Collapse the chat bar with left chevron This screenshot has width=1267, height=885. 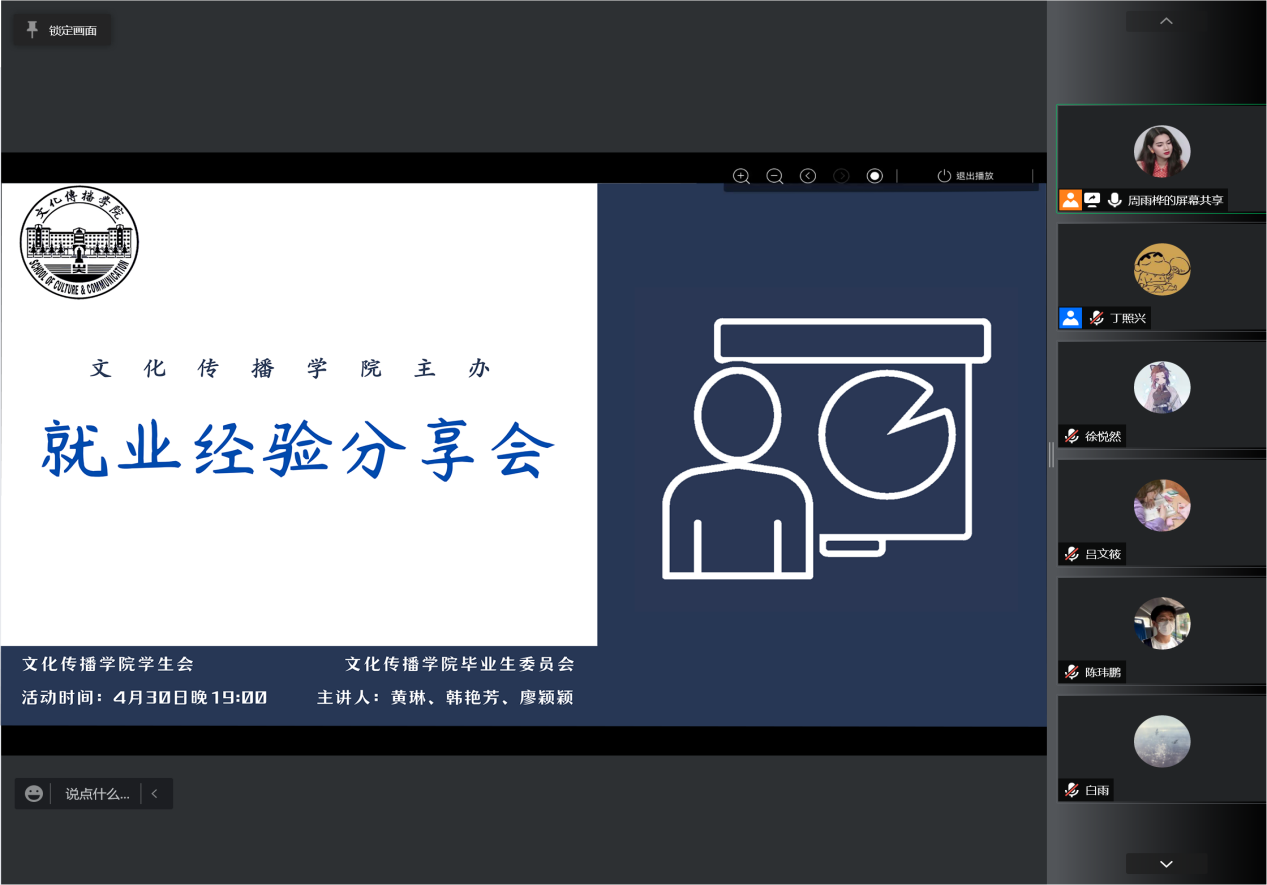[x=155, y=794]
